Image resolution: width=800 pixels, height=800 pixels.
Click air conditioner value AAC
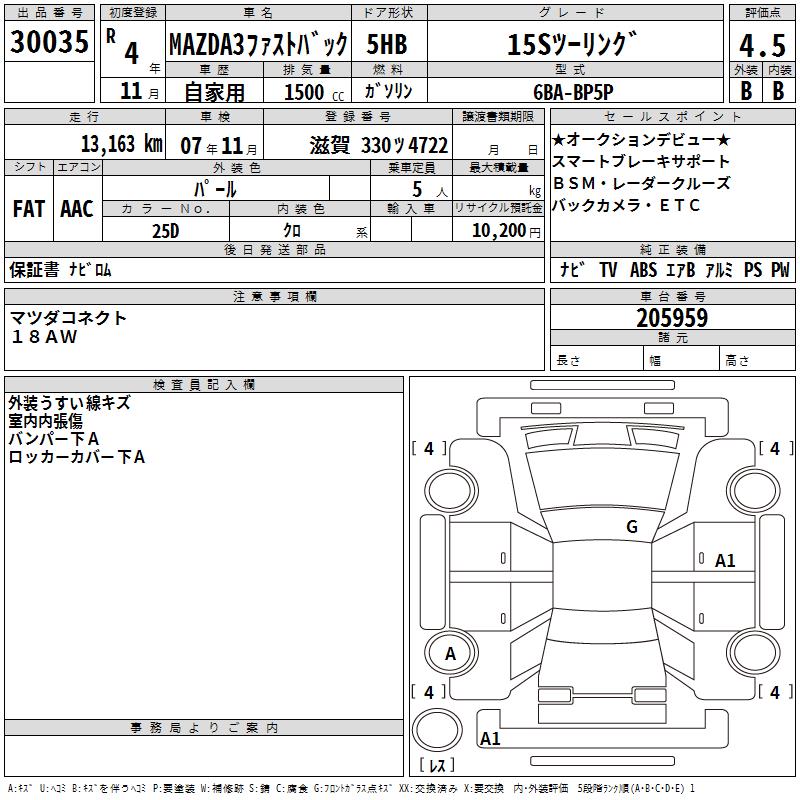77,209
